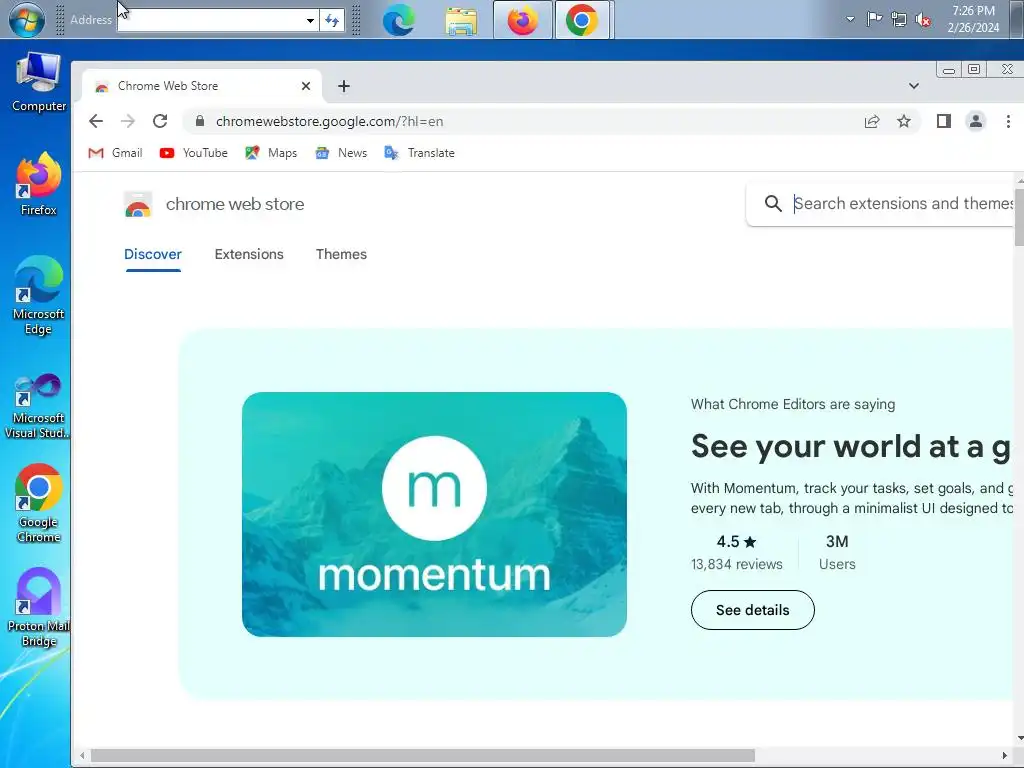Select the Firefox desktop shortcut
1024x768 pixels.
[39, 184]
